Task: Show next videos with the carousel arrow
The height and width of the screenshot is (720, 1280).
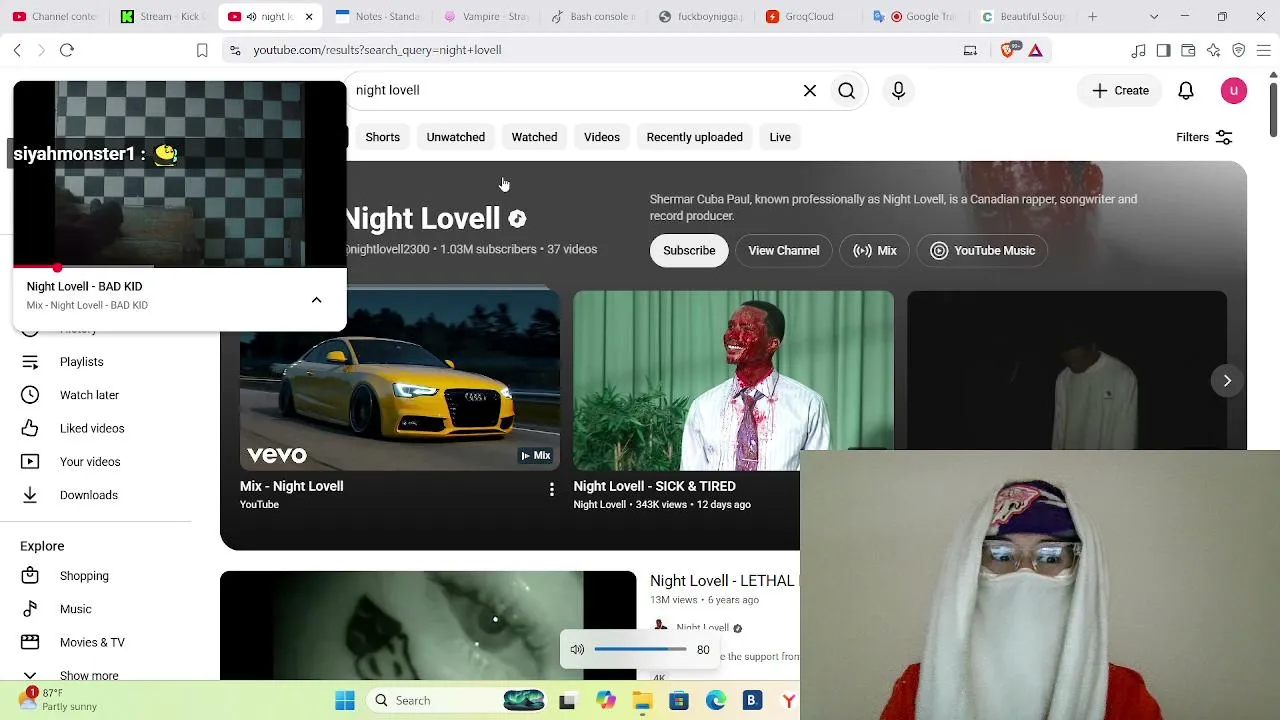Action: (1227, 380)
